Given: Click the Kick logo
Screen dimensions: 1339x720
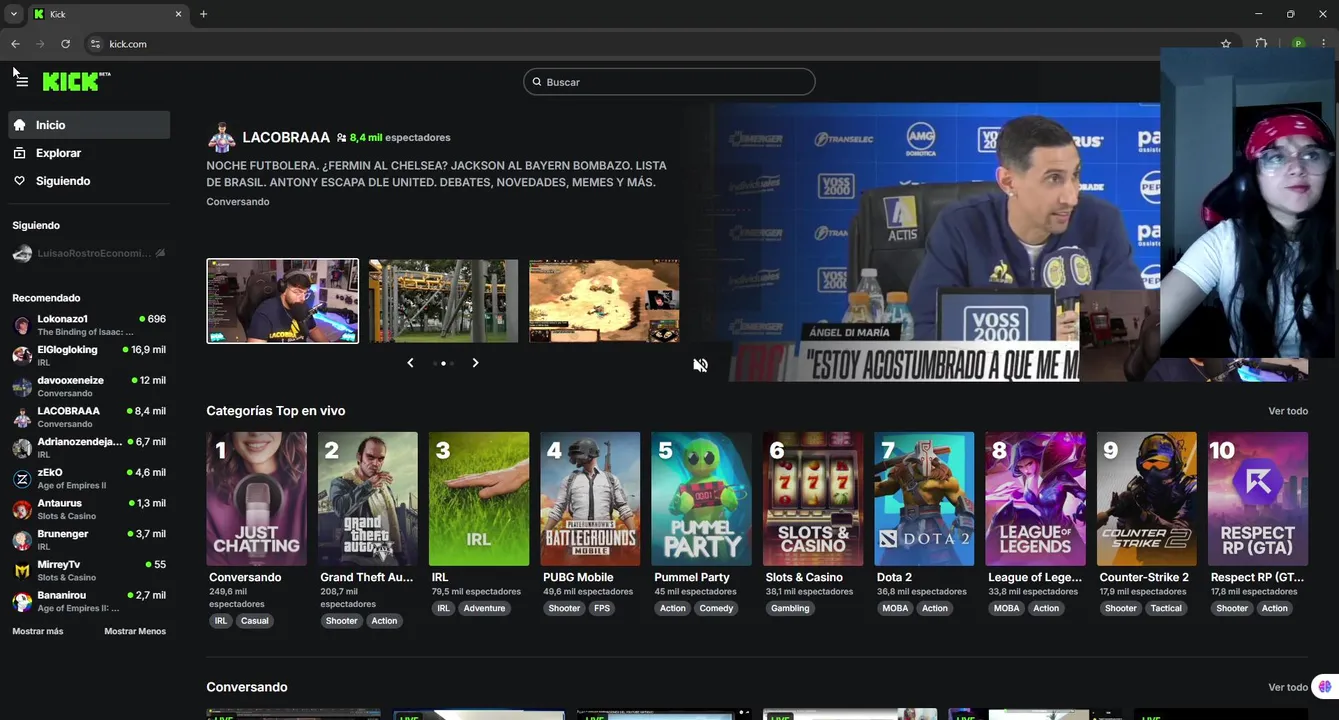Looking at the screenshot, I should pyautogui.click(x=76, y=82).
